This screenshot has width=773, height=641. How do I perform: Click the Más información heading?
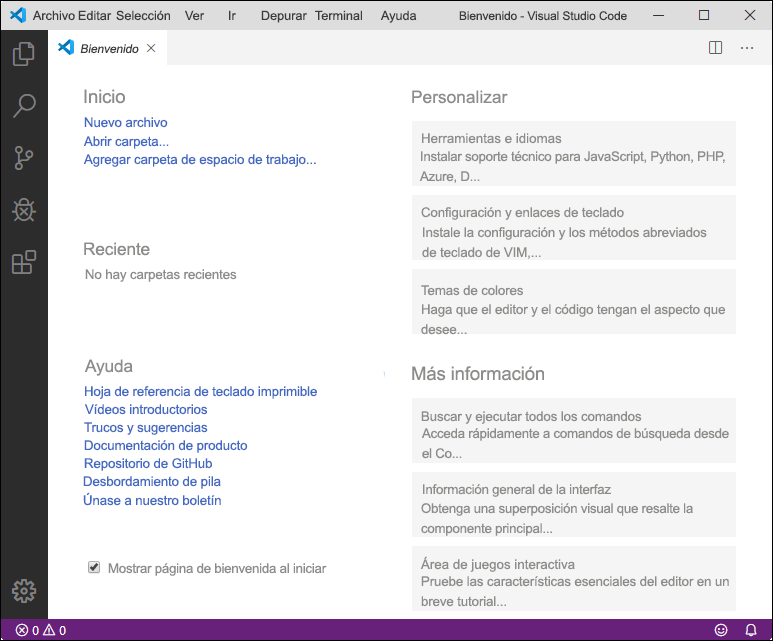(478, 374)
